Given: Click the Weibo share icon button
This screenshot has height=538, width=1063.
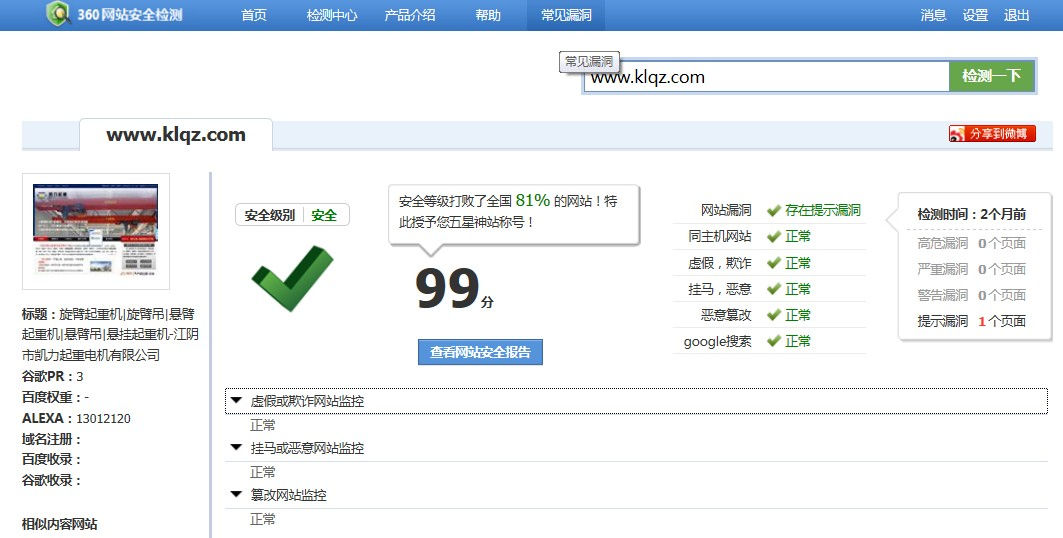Looking at the screenshot, I should coord(992,134).
